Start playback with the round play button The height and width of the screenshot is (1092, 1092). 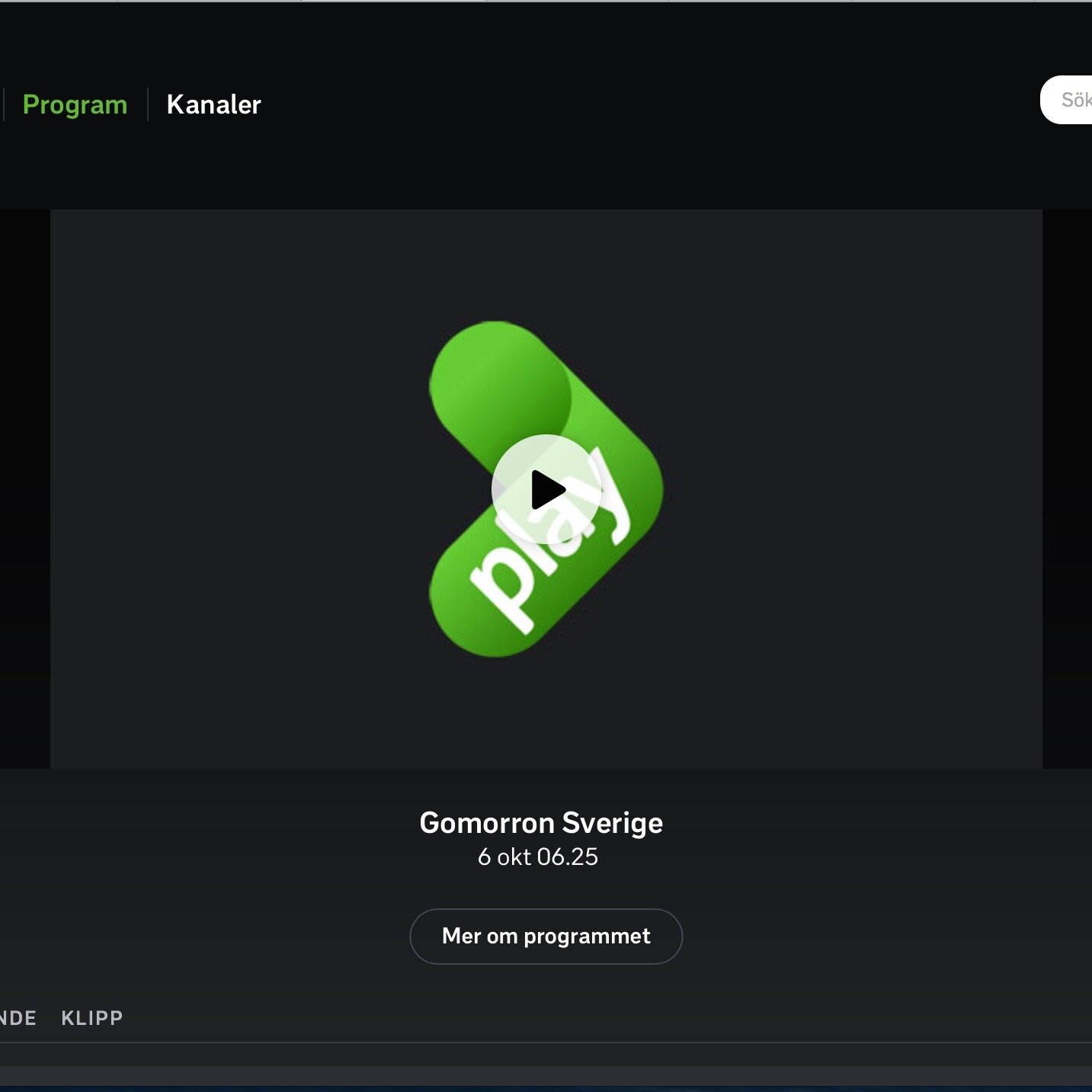pos(546,489)
